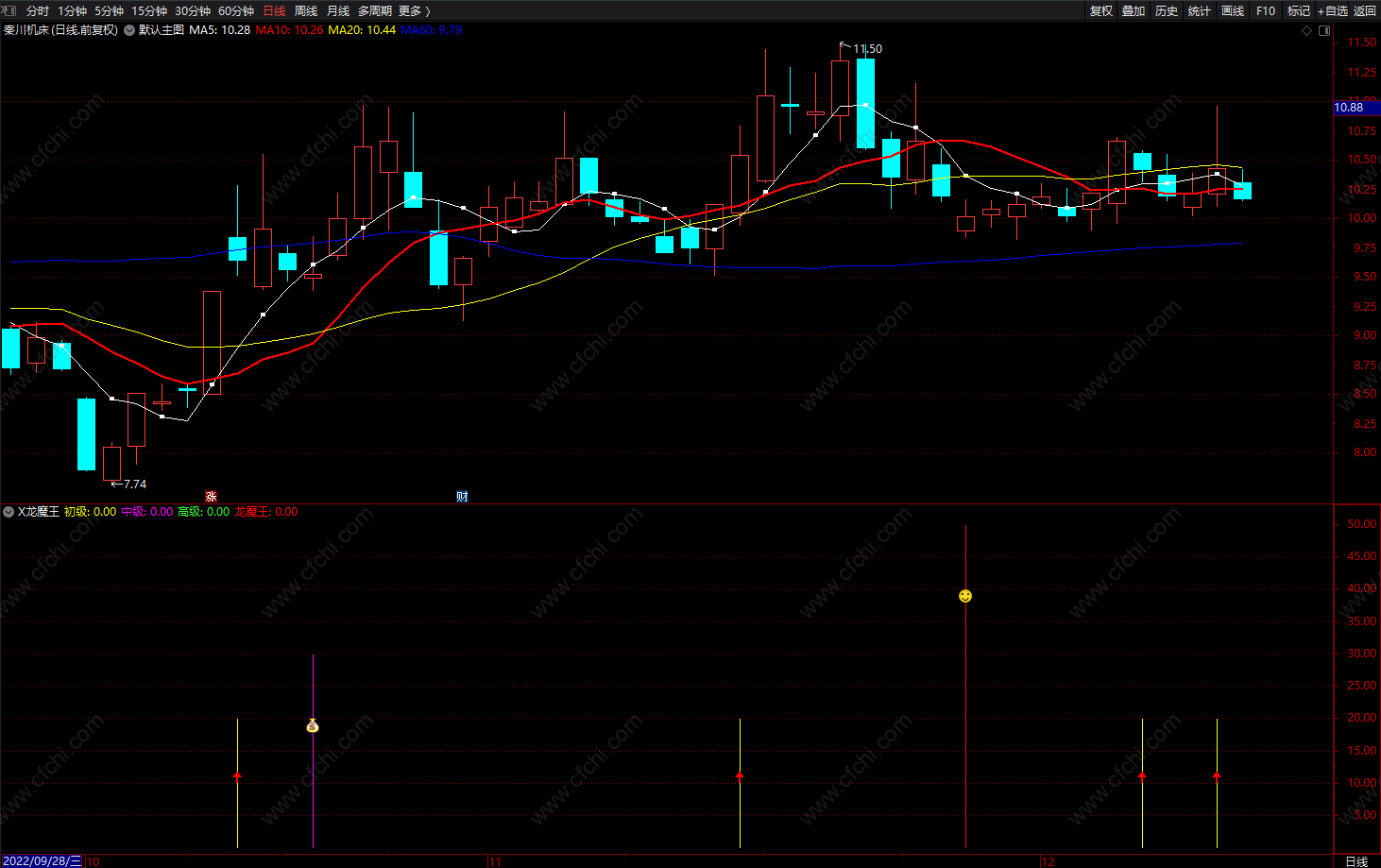
Task: Click the blue 财 financial marker
Action: pos(462,497)
